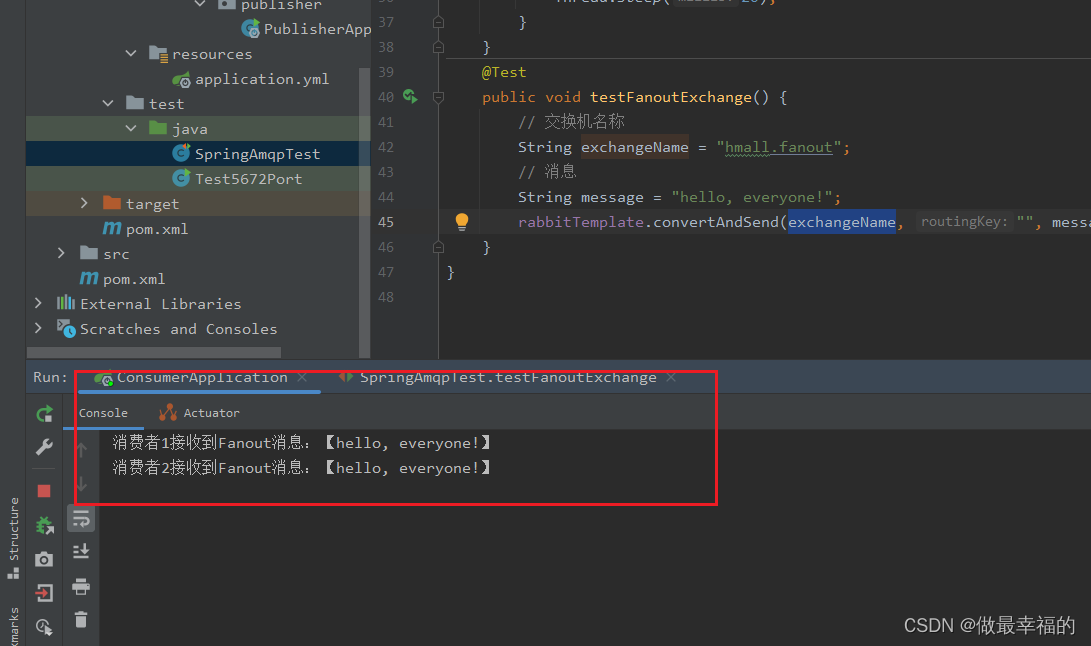The height and width of the screenshot is (646, 1091).
Task: Open run configuration wrench icon
Action: (45, 447)
